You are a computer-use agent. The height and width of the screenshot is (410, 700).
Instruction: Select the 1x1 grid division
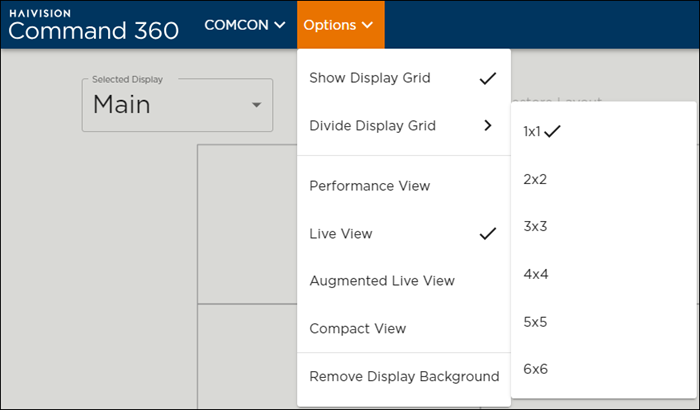[532, 131]
